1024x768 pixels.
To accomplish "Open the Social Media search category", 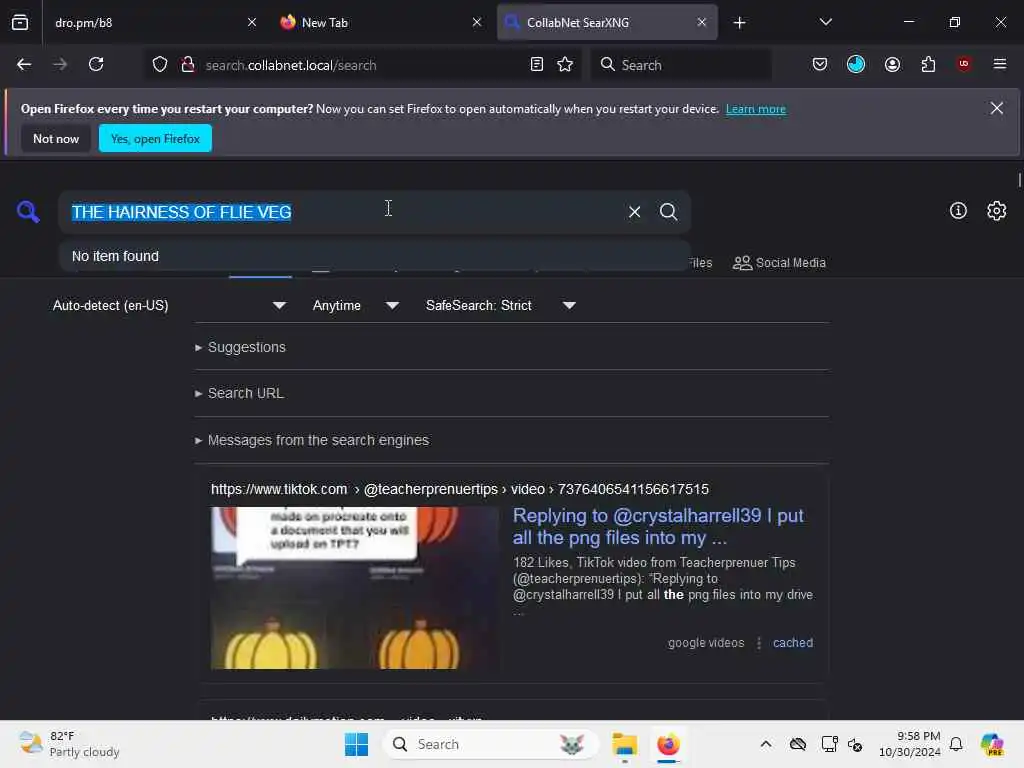I will (x=779, y=263).
